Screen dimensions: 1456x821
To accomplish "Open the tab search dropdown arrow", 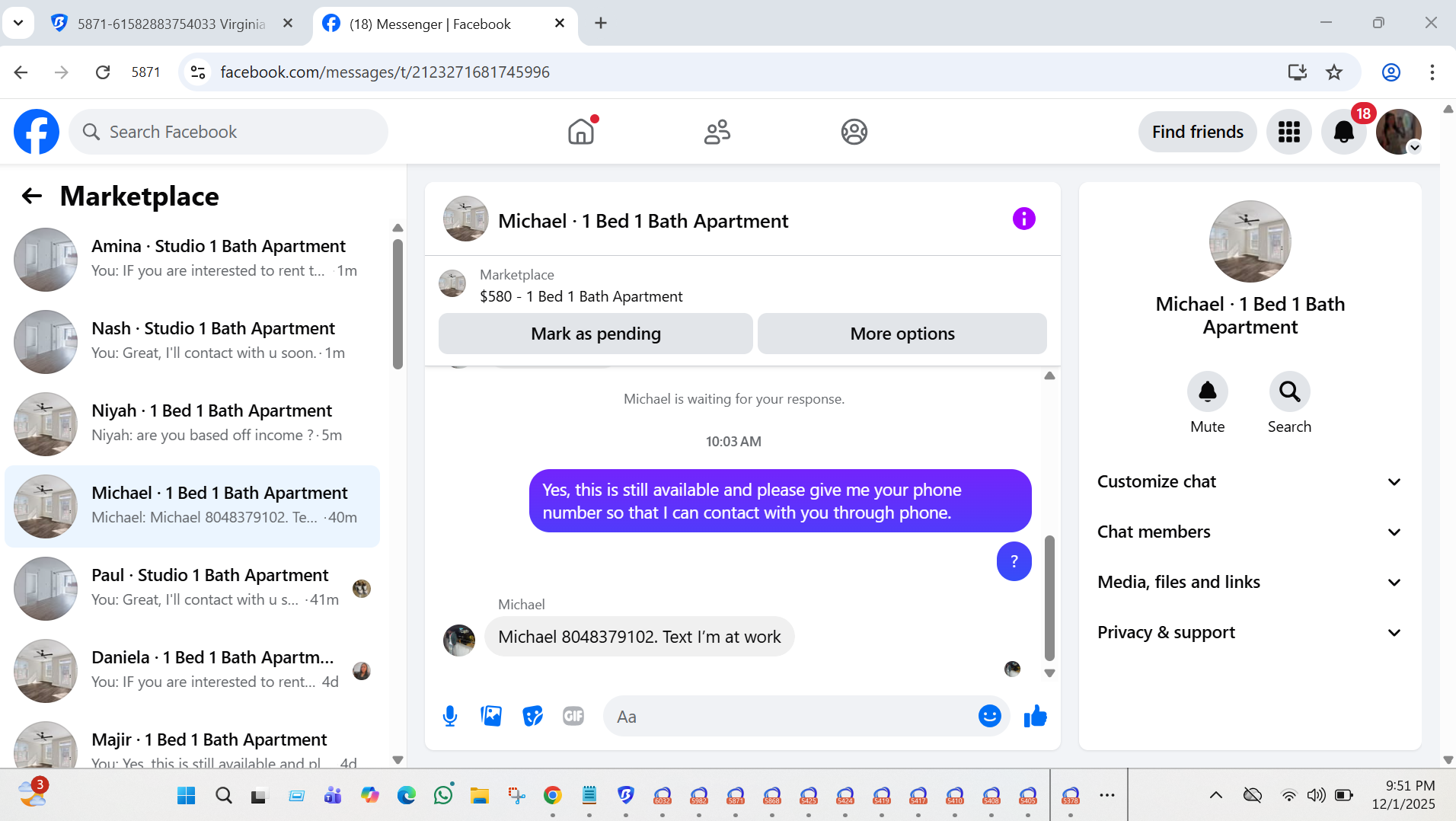I will point(18,23).
